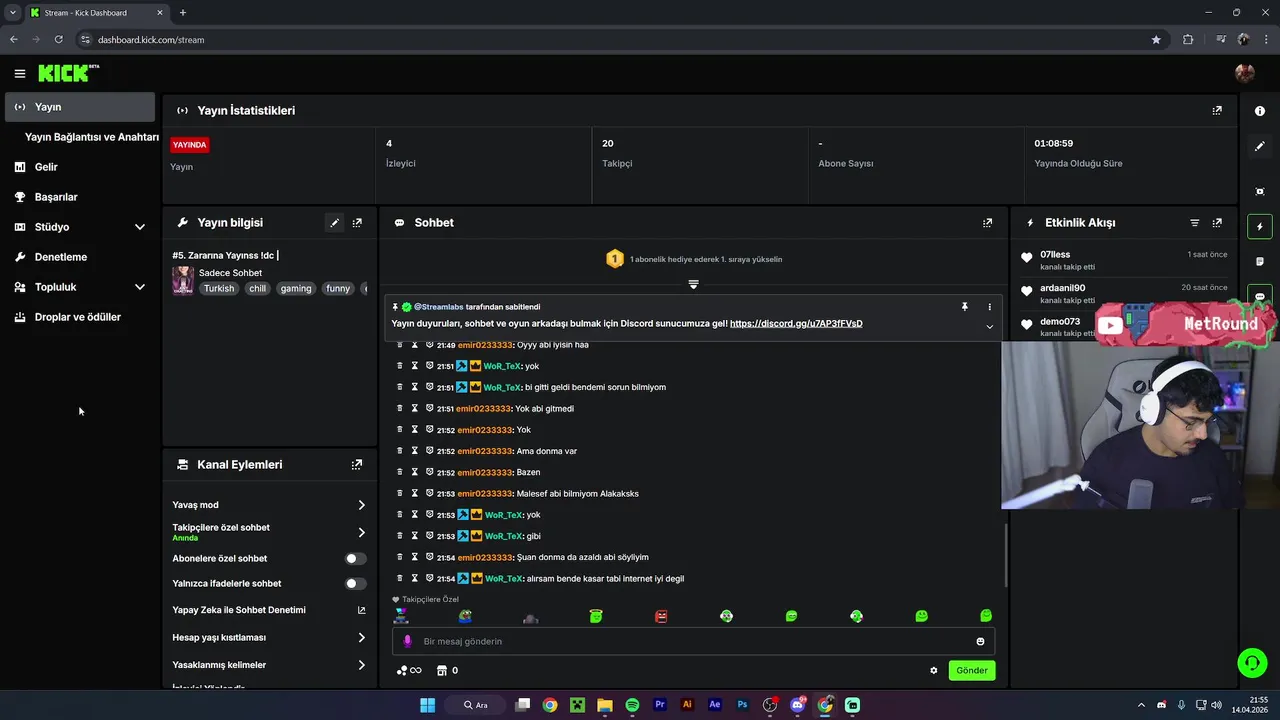Delete emir0233333's message "Bazen"
This screenshot has width=1280, height=720.
(x=400, y=472)
